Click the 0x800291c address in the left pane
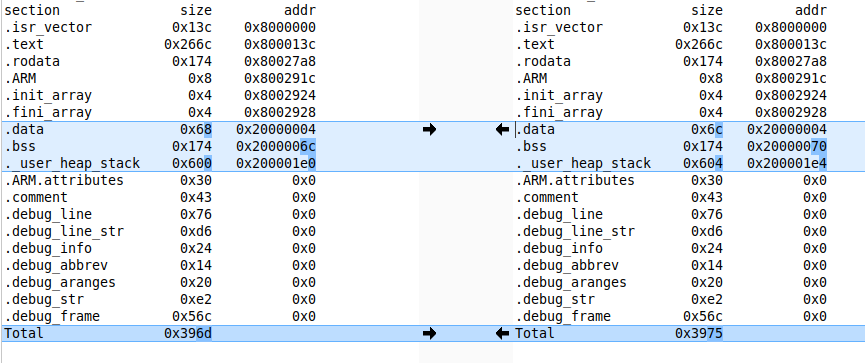 click(280, 79)
